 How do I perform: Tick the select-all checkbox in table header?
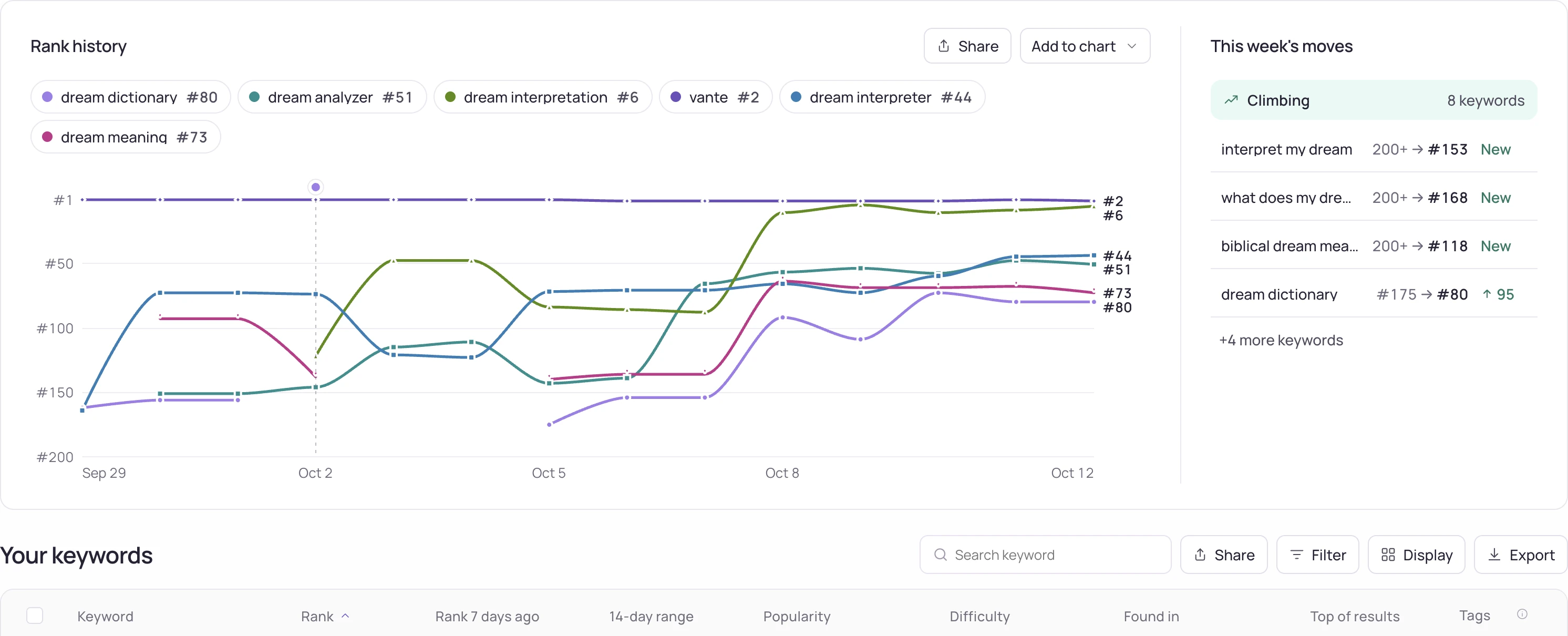[x=35, y=616]
